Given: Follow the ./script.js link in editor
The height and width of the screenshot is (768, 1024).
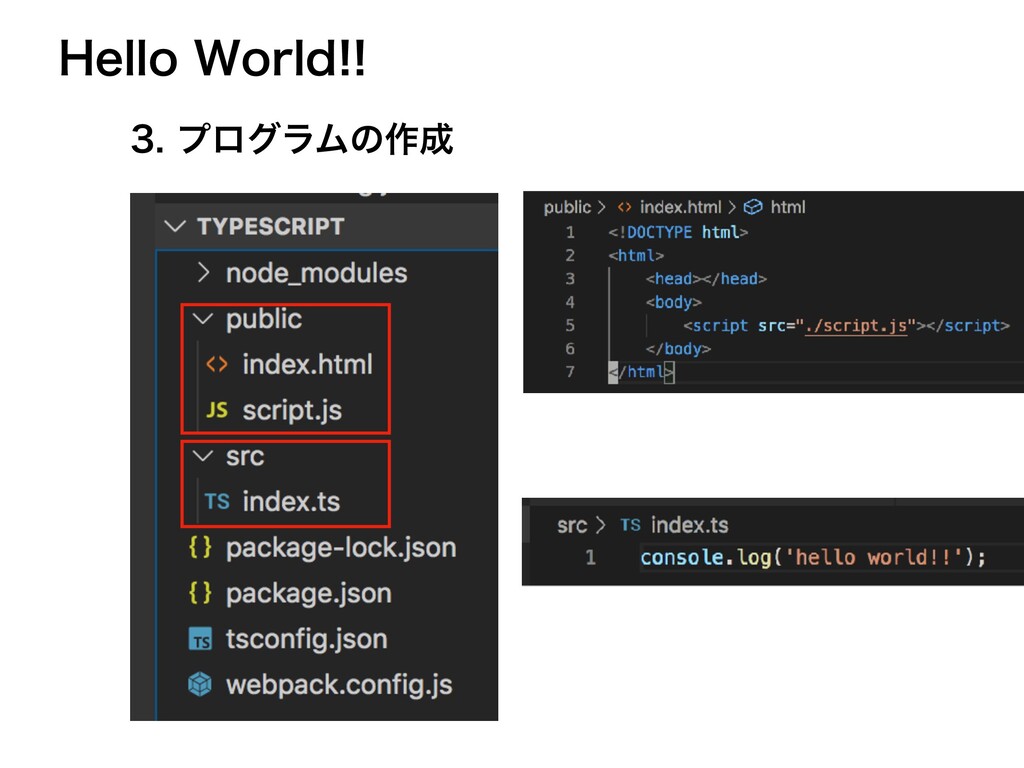Looking at the screenshot, I should (856, 326).
